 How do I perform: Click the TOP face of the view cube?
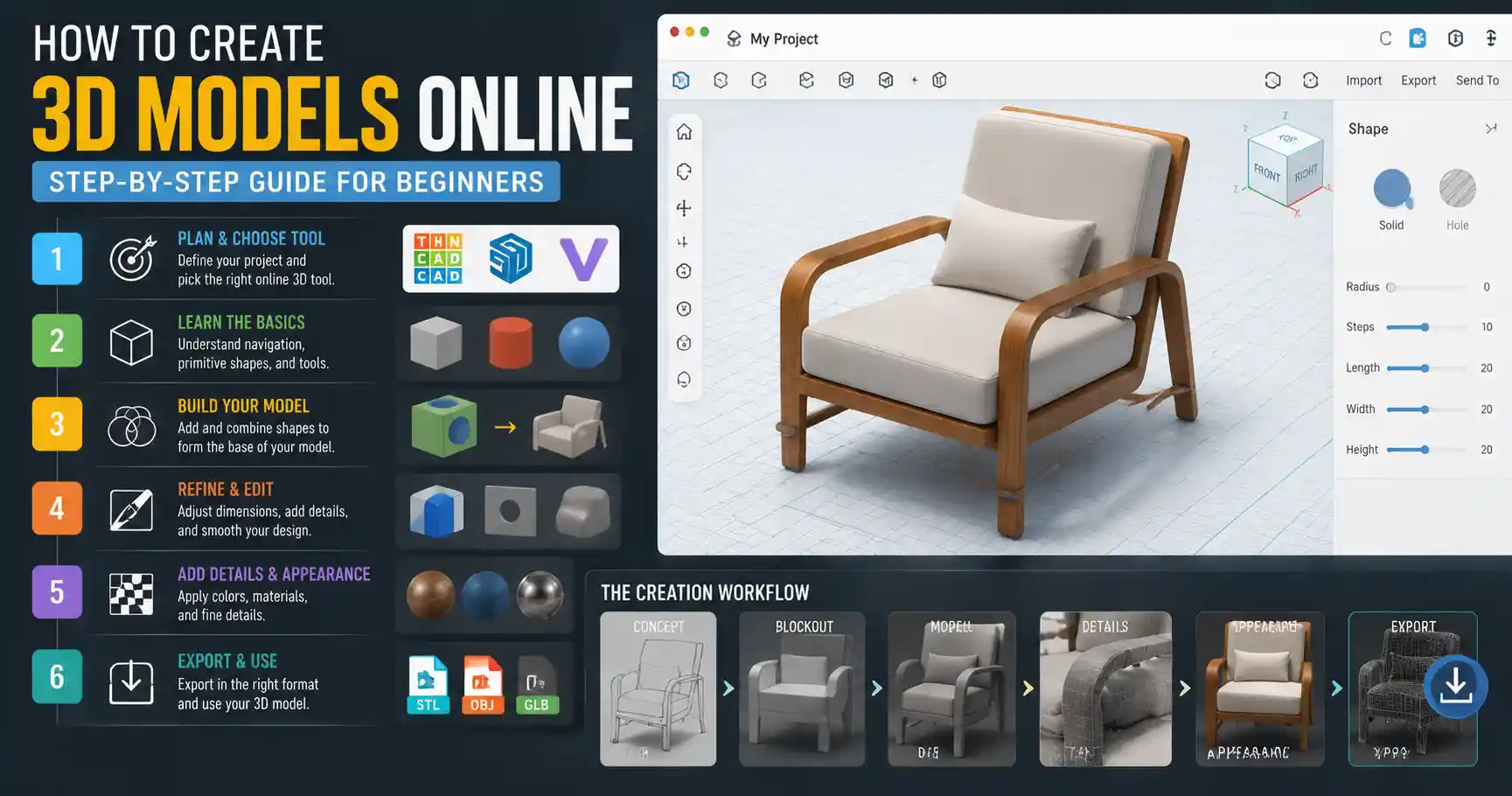(1286, 138)
